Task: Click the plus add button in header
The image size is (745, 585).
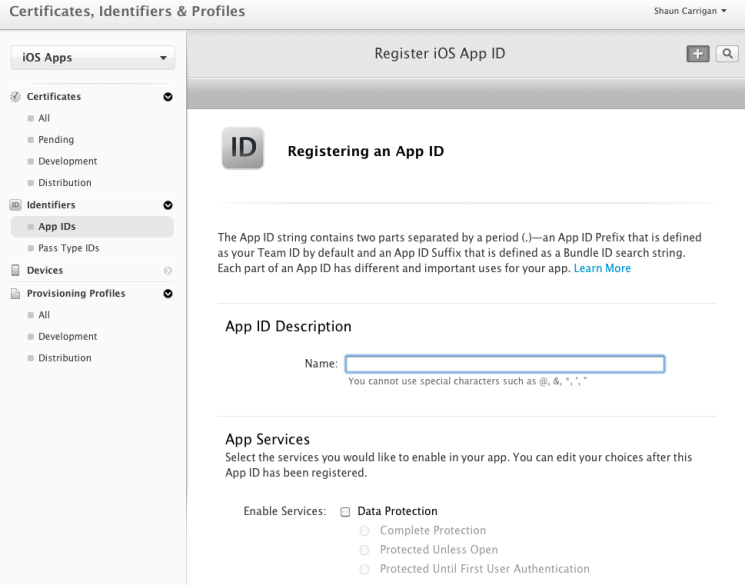Action: tap(693, 54)
